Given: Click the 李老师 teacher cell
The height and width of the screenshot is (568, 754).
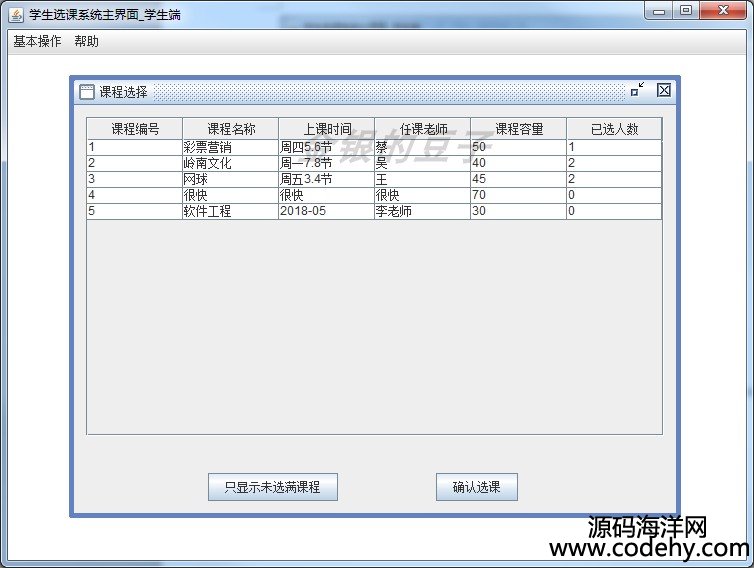Looking at the screenshot, I should coord(422,211).
